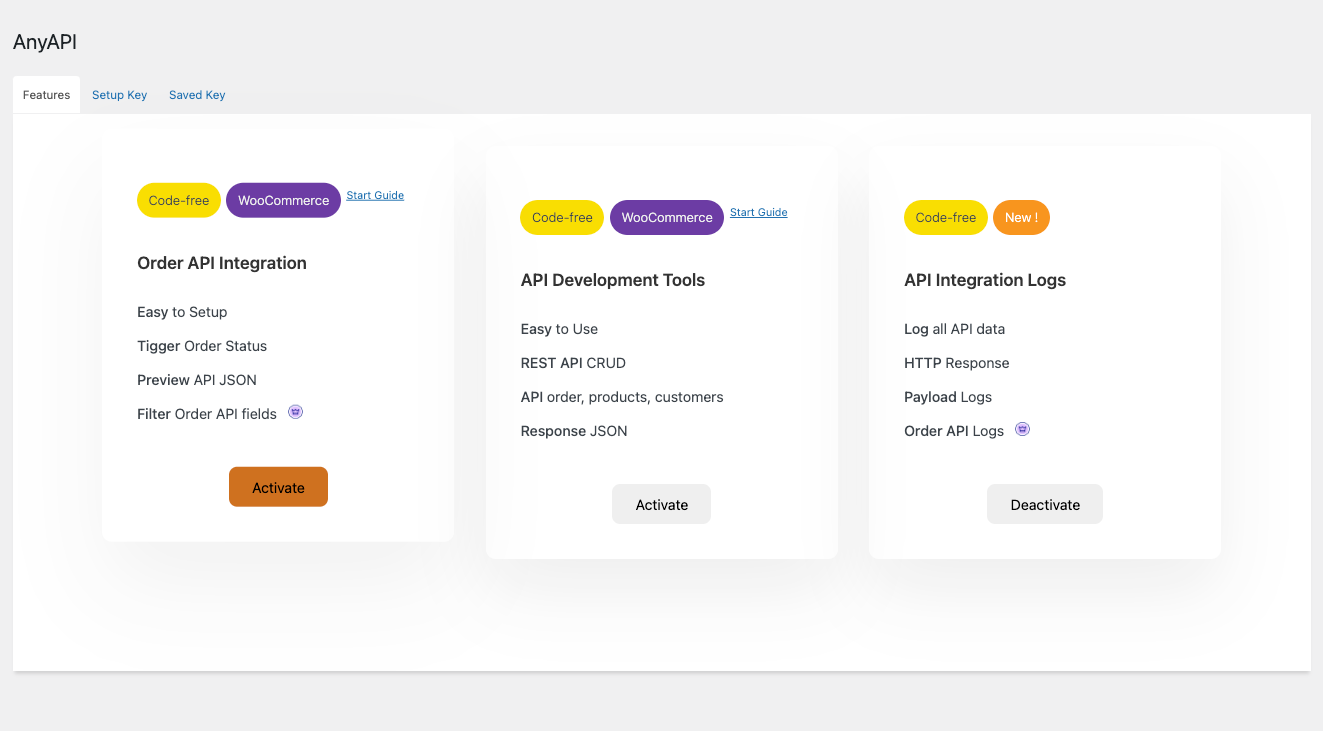Viewport: 1323px width, 731px height.
Task: Click the orange New! badge
Action: 1020,217
